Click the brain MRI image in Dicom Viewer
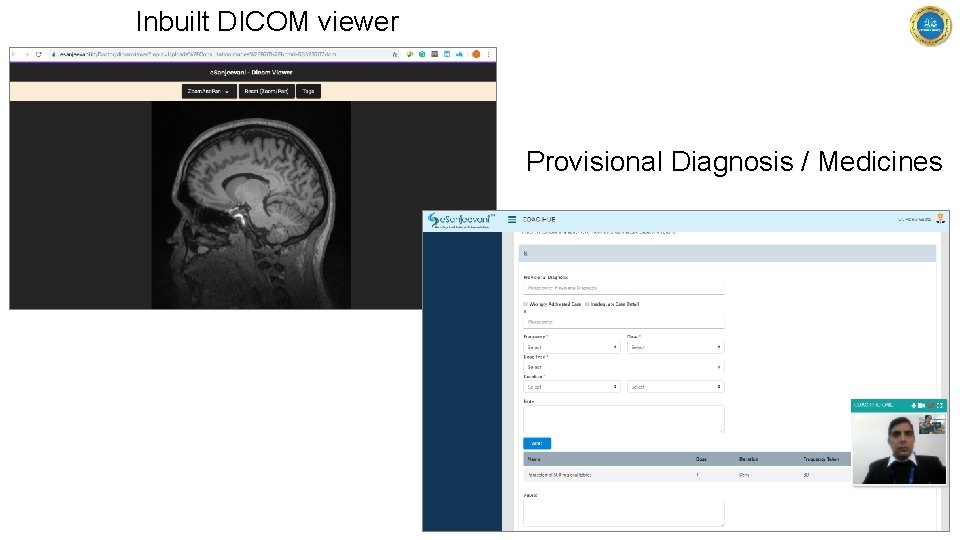 click(251, 205)
